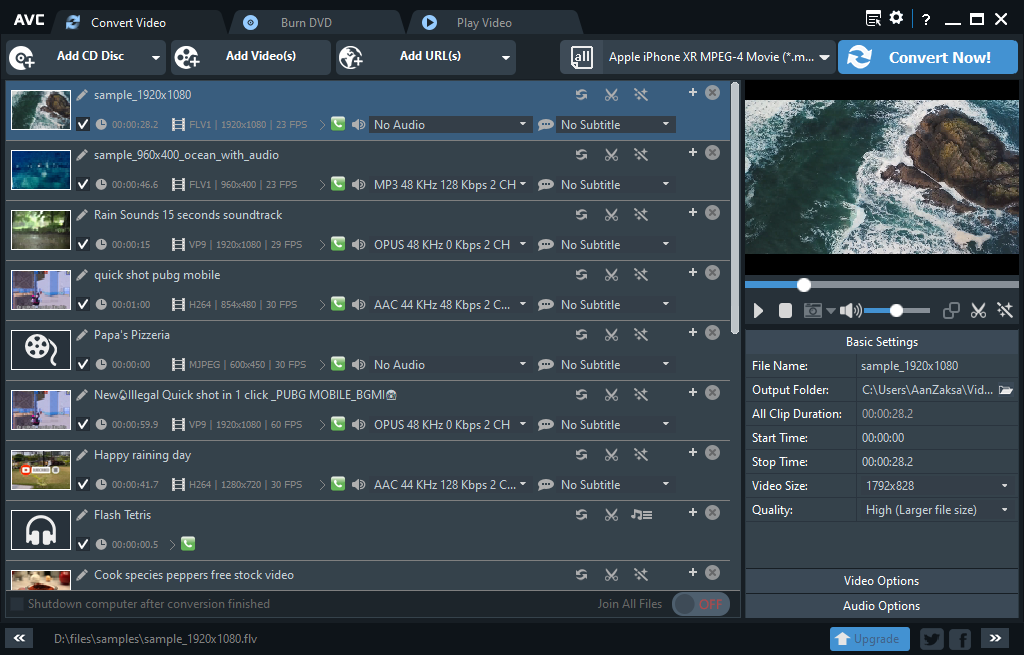Click Add Video(s) button

coord(251,57)
